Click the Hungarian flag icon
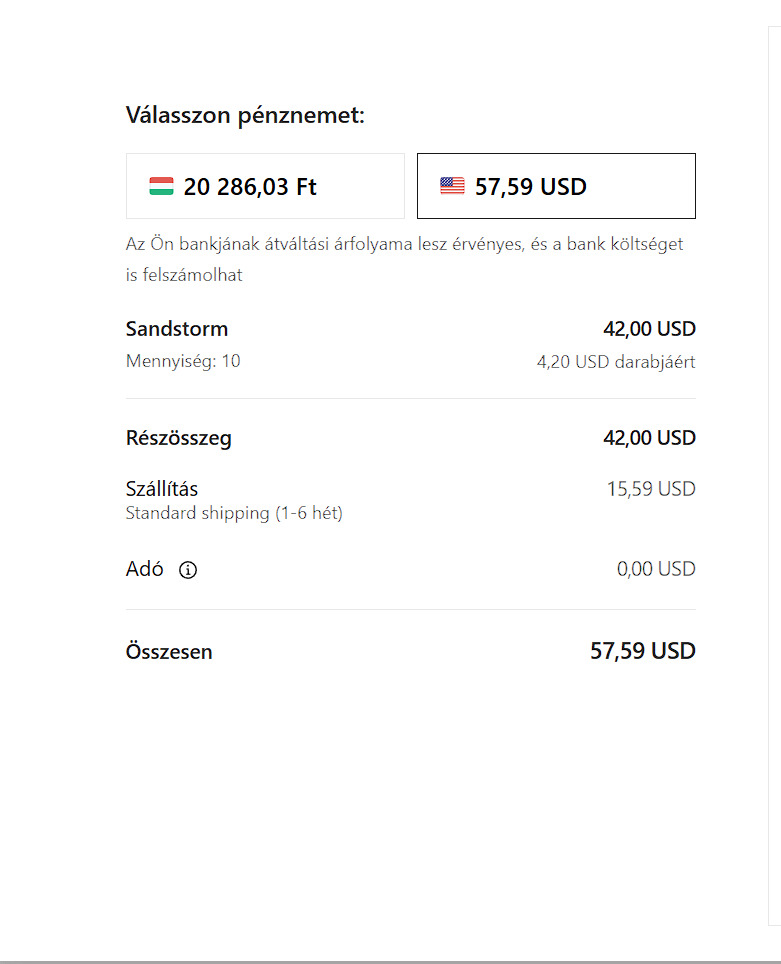Screen dimensions: 781x964 (x=161, y=186)
